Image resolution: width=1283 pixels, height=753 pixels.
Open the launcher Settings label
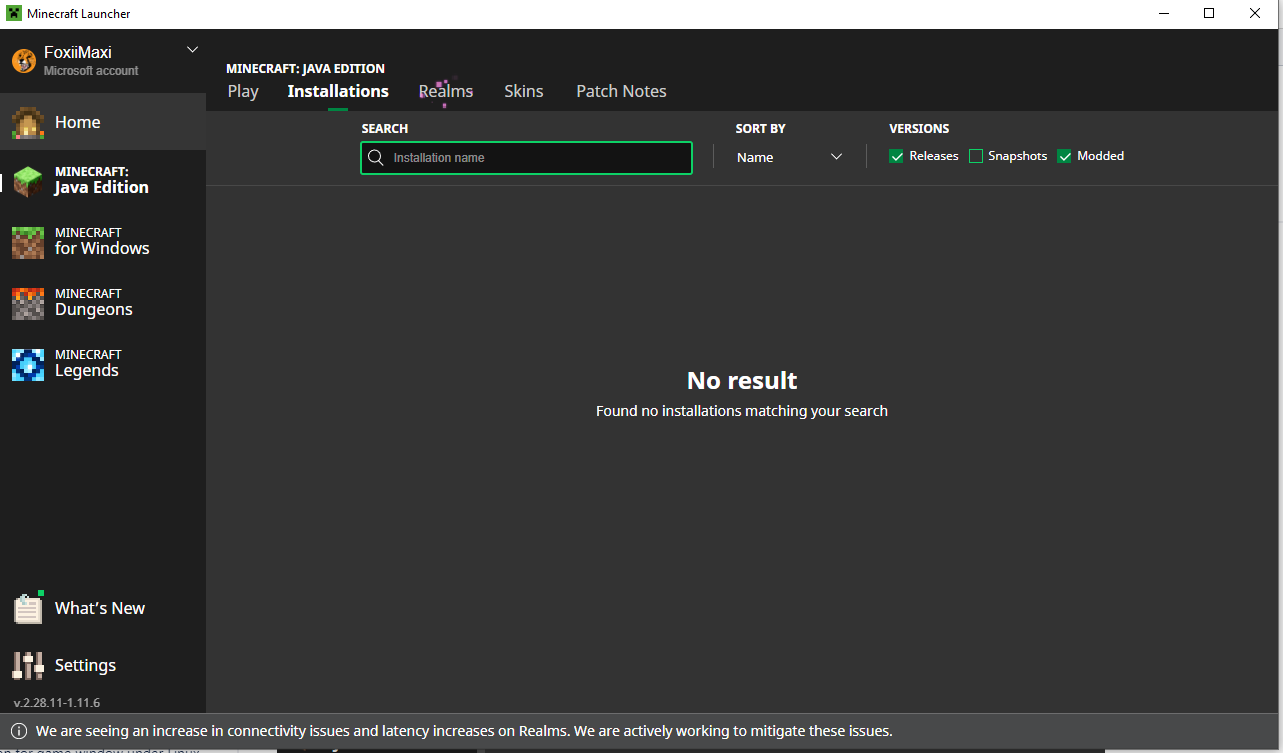point(85,665)
